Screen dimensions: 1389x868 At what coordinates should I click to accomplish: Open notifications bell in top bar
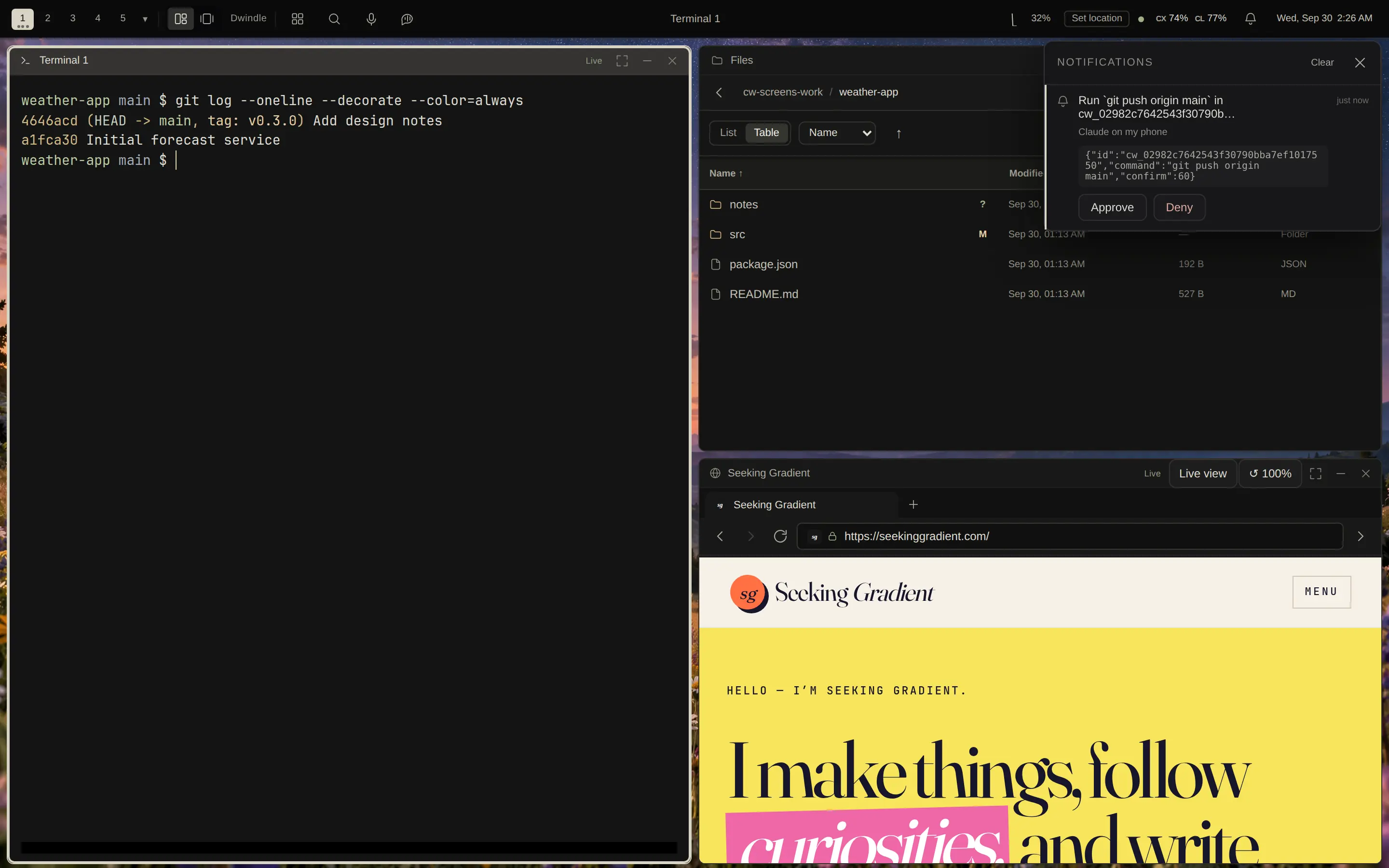pos(1250,18)
